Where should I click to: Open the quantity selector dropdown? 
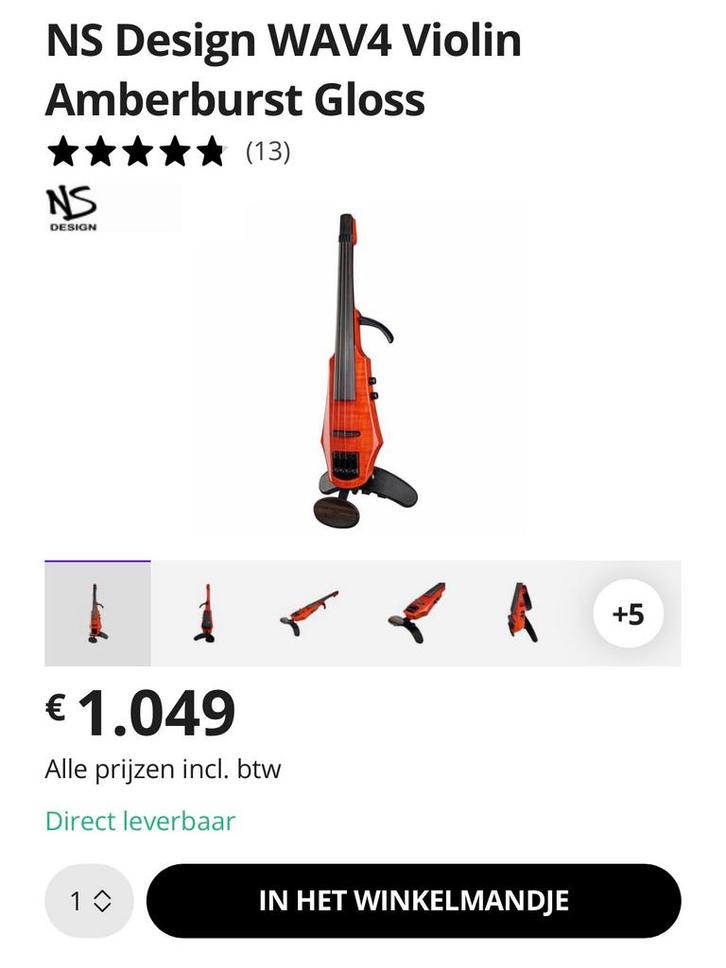90,901
